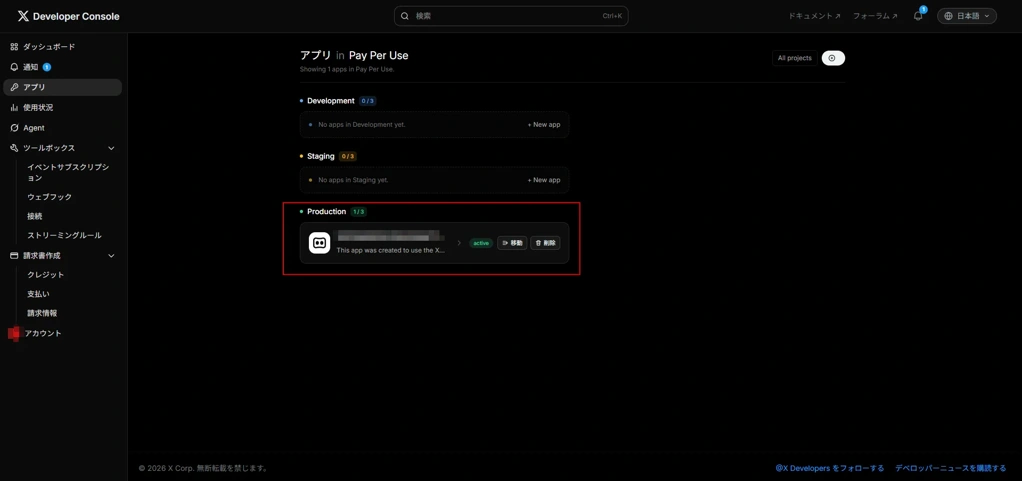Click the dashboard grid icon
The width and height of the screenshot is (1022, 481).
pos(14,47)
